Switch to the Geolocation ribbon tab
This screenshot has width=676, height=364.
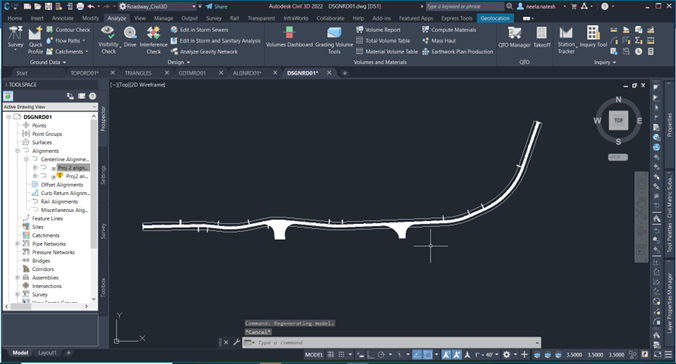click(494, 18)
